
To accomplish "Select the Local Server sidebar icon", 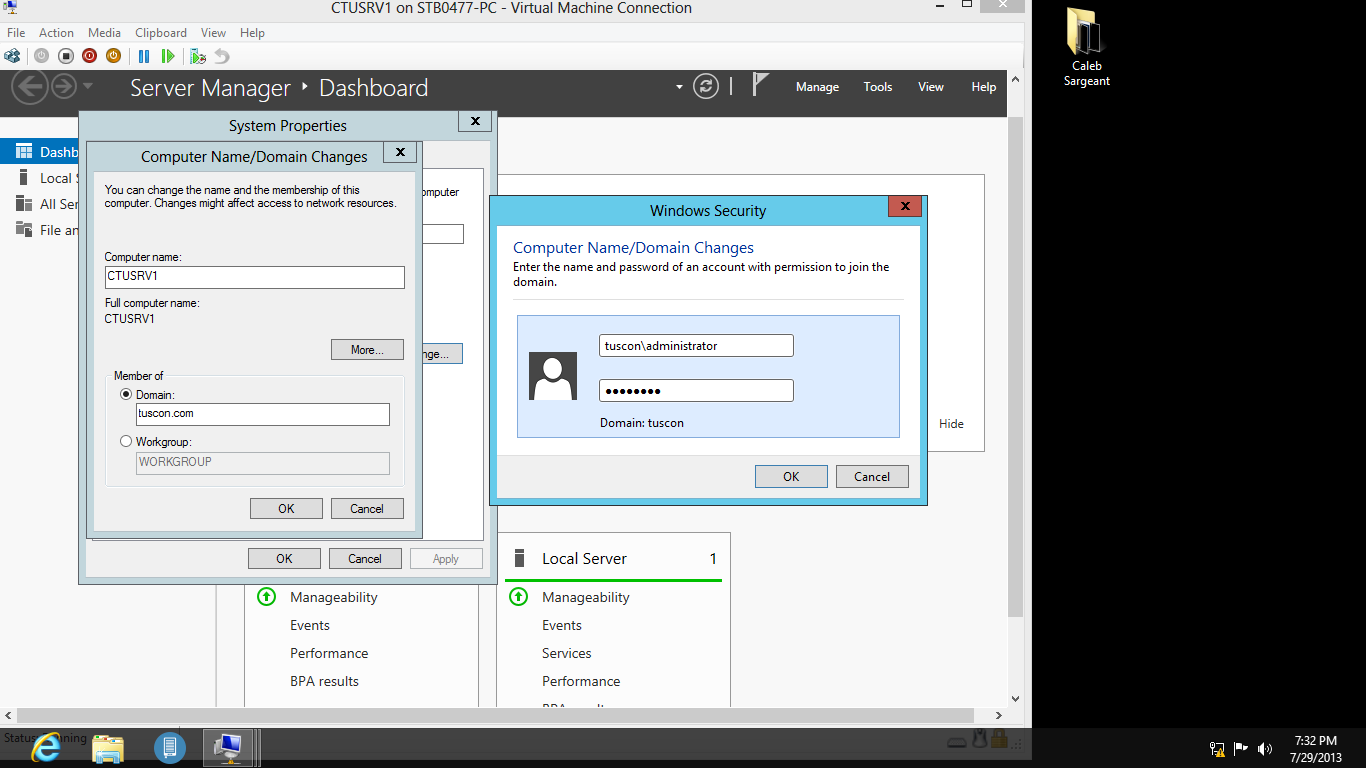I will [24, 178].
